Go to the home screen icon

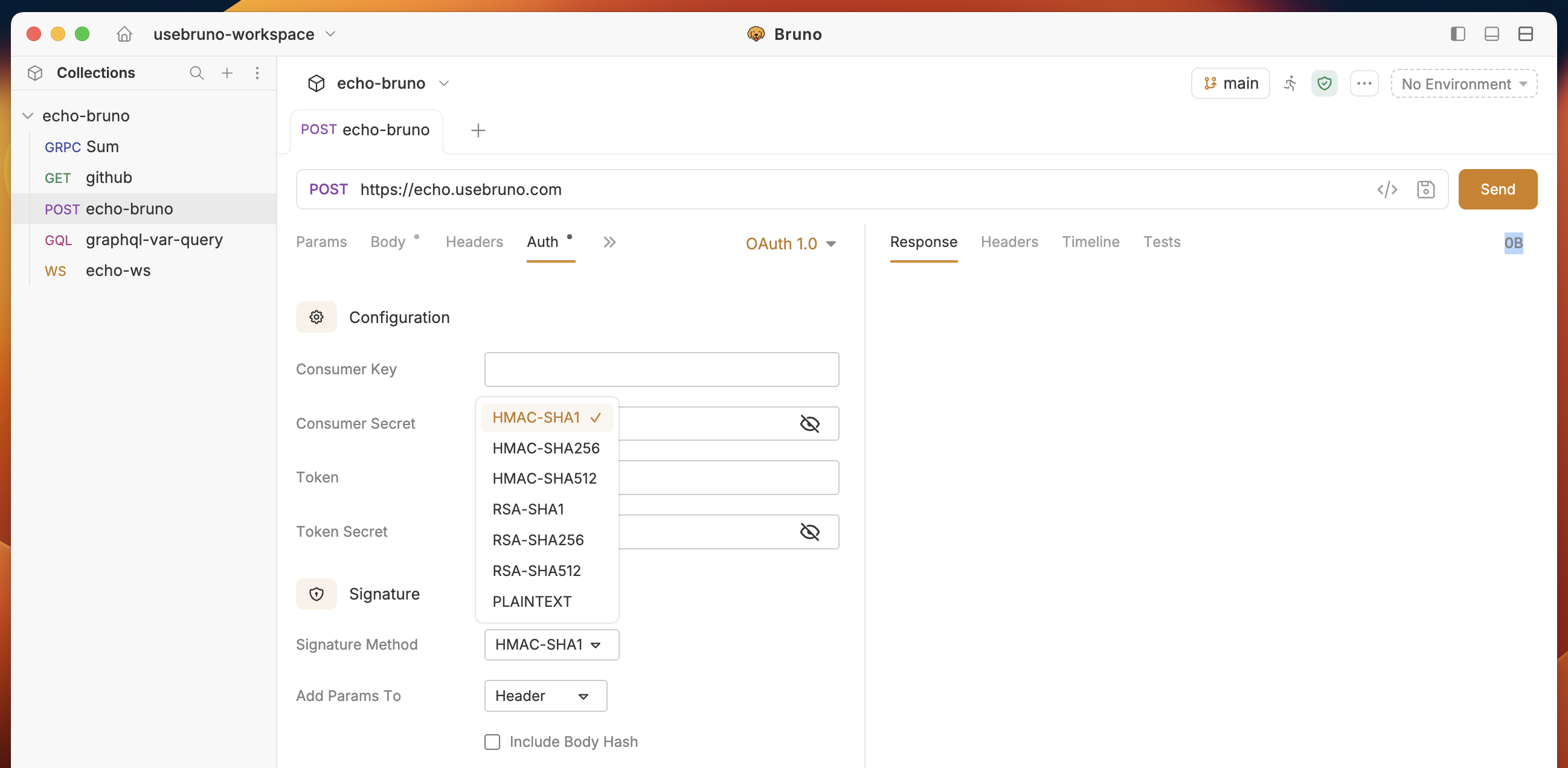pyautogui.click(x=124, y=34)
